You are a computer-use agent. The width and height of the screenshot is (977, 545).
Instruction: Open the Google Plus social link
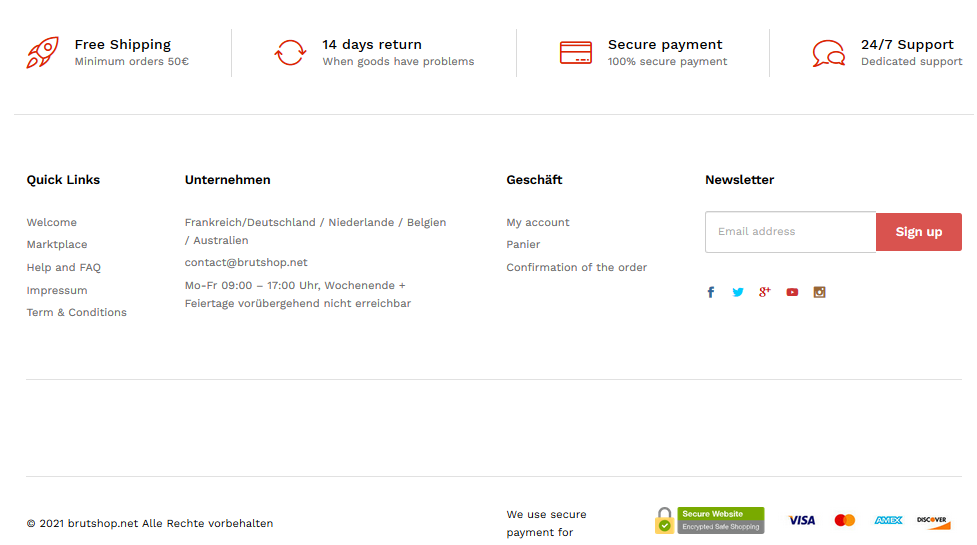click(765, 291)
